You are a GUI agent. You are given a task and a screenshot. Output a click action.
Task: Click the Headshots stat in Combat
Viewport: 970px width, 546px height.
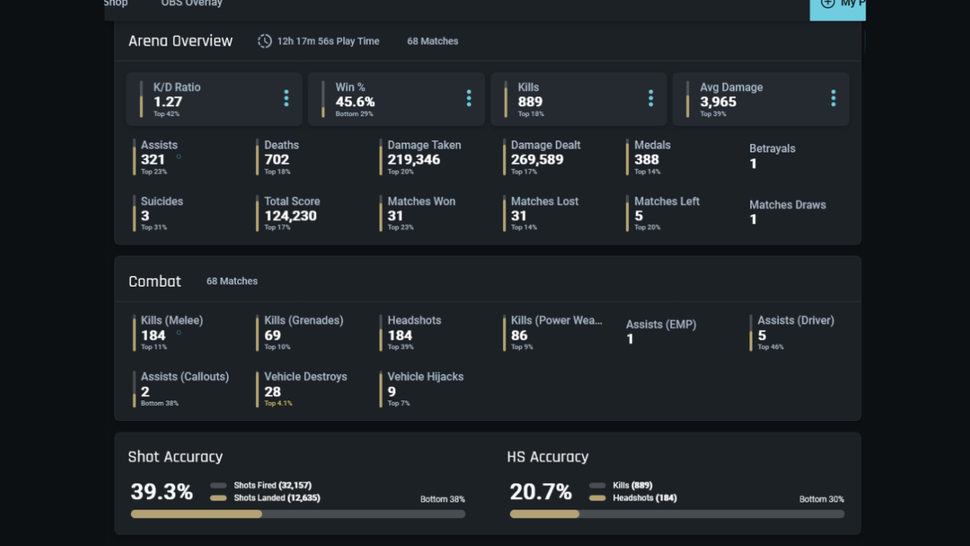(x=411, y=333)
